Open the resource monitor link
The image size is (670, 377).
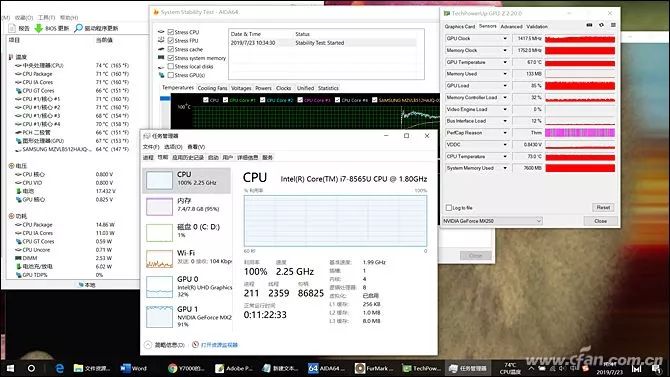click(x=219, y=345)
